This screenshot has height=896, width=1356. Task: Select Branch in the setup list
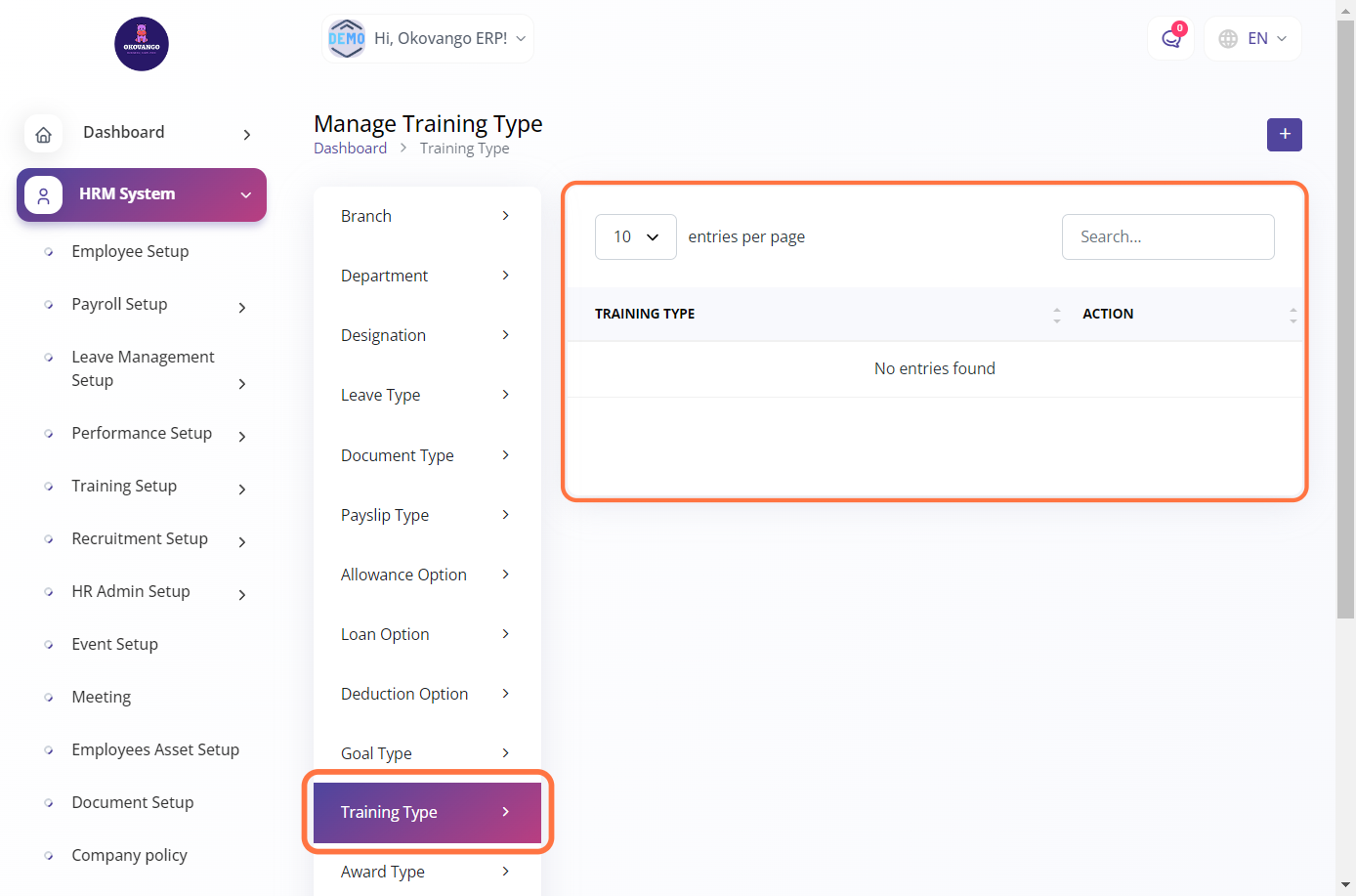pos(426,216)
